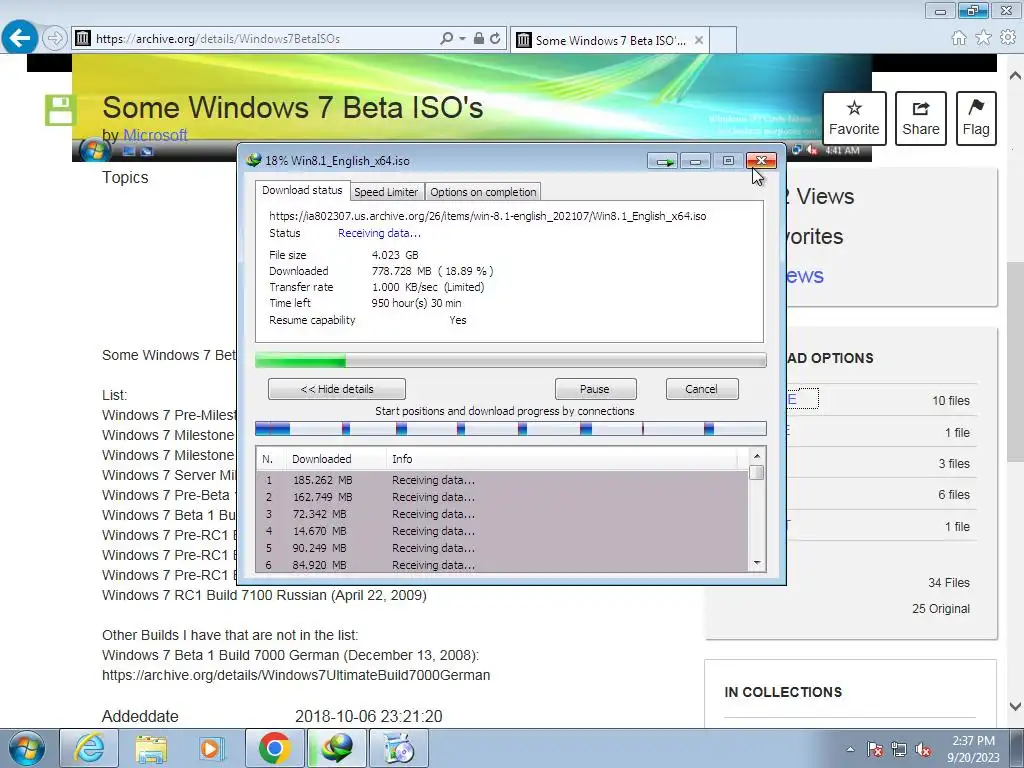This screenshot has height=768, width=1024.
Task: Select connection row with 14.670 MB
Action: pyautogui.click(x=503, y=531)
